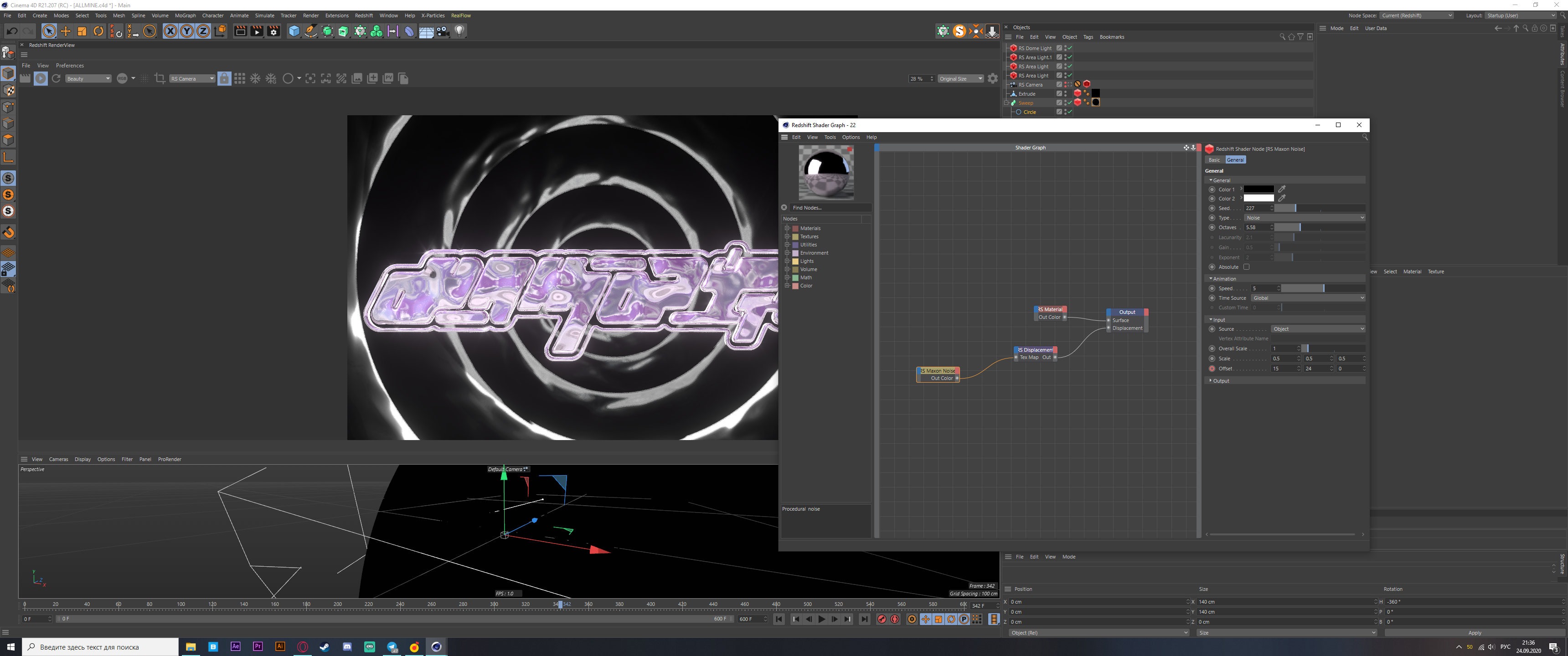Switch to the Basic tab of shader node
Viewport: 1568px width, 656px height.
pos(1214,160)
